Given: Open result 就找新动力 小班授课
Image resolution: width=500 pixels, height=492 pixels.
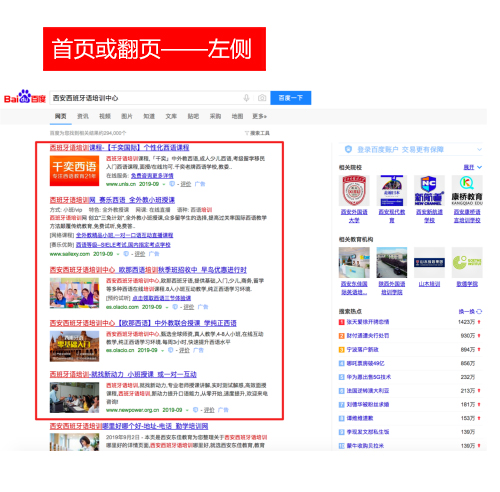Looking at the screenshot, I should pyautogui.click(x=123, y=374).
